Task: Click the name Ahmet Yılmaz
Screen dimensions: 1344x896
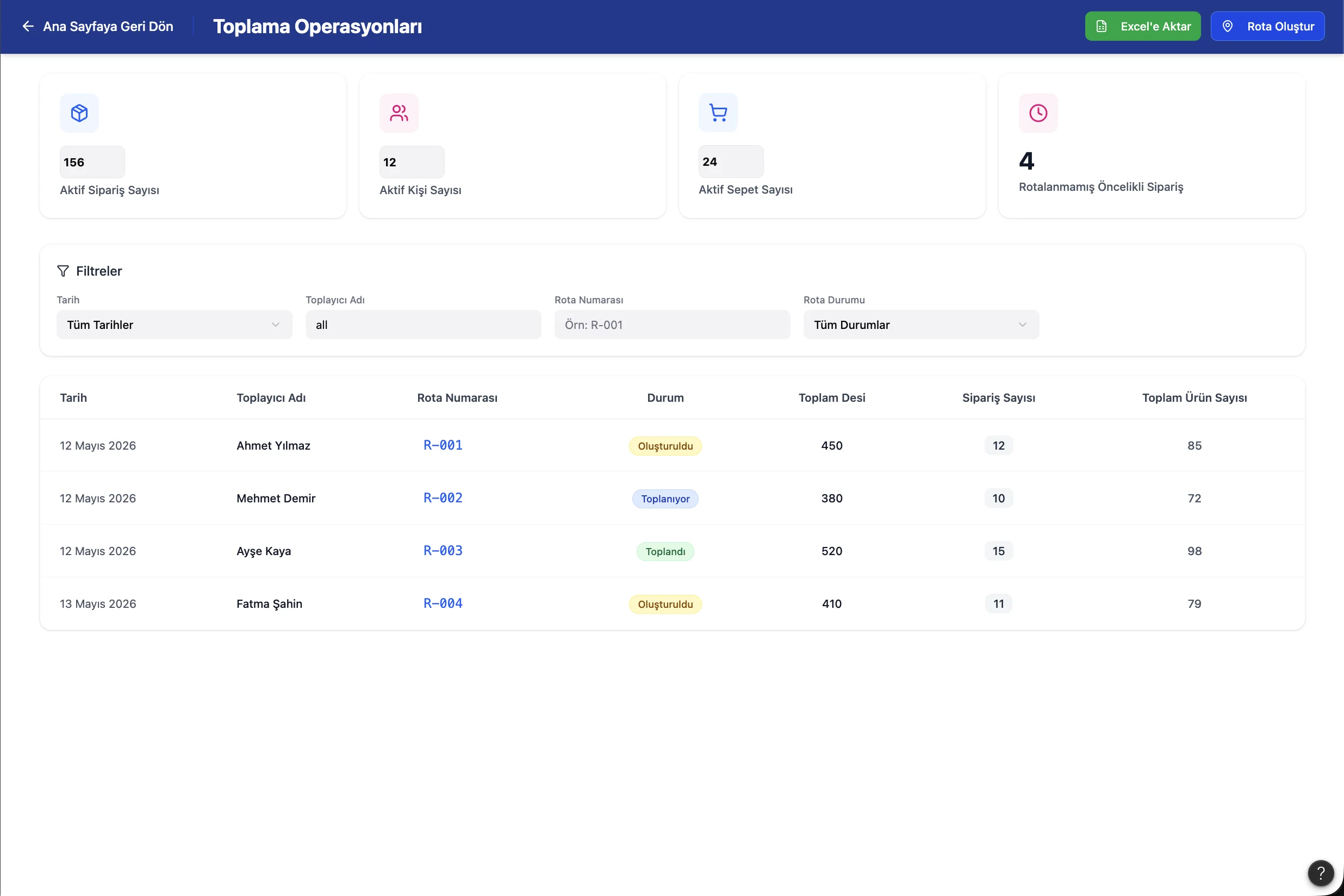Action: [x=273, y=446]
